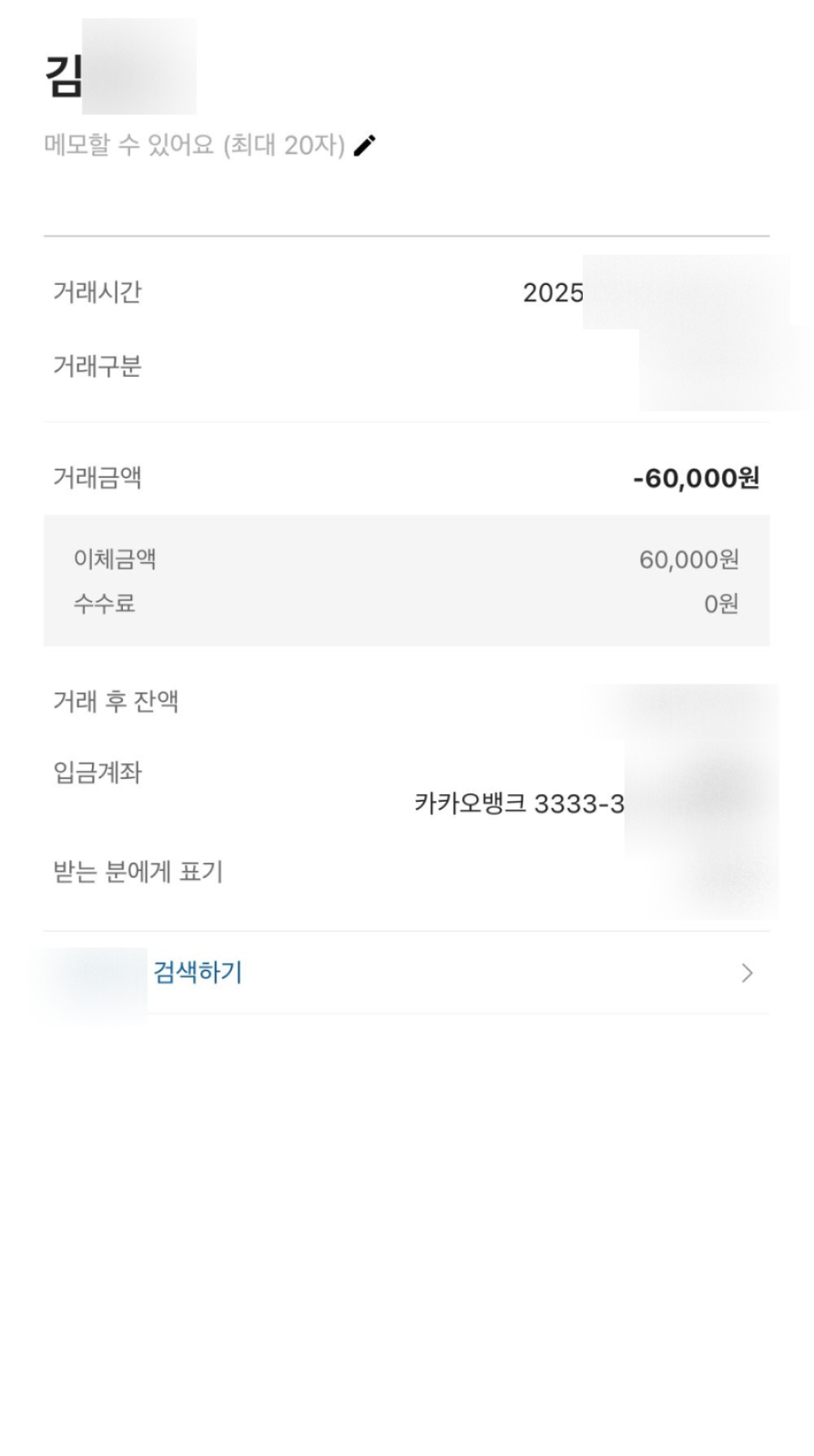
Task: Select the 이체금액 label
Action: click(x=115, y=559)
